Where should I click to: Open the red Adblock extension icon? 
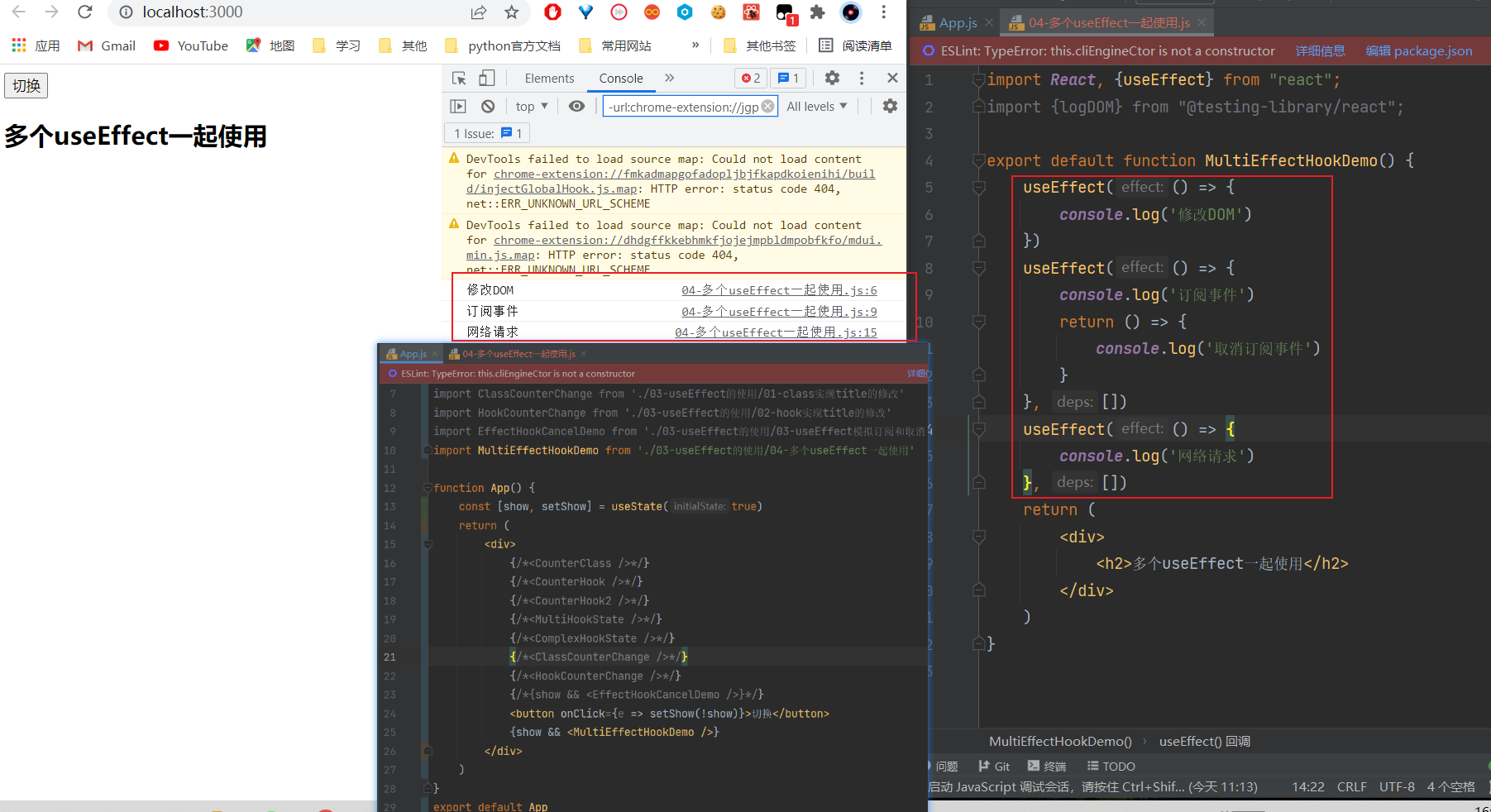(552, 12)
